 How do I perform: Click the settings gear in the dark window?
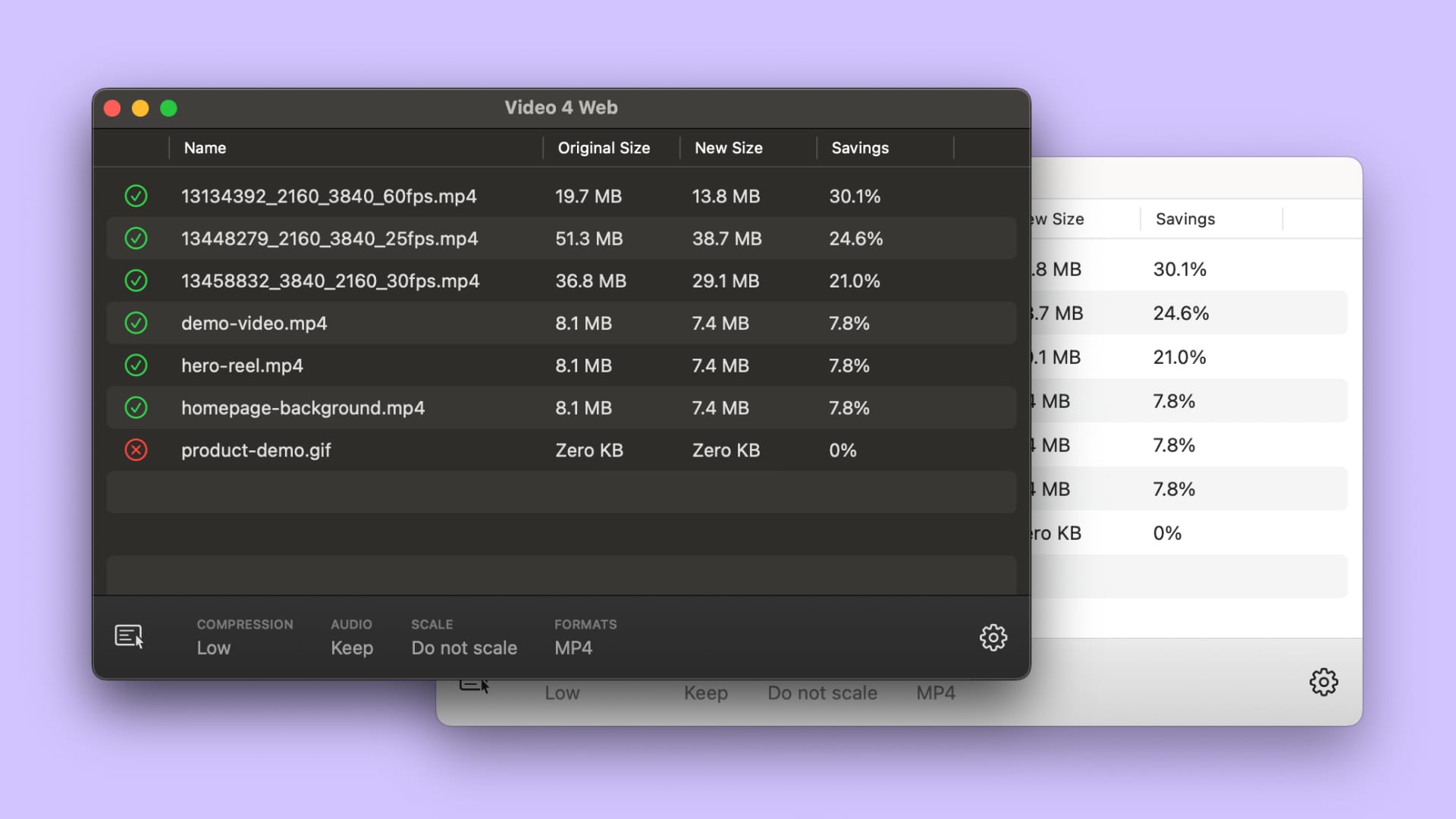coord(993,637)
